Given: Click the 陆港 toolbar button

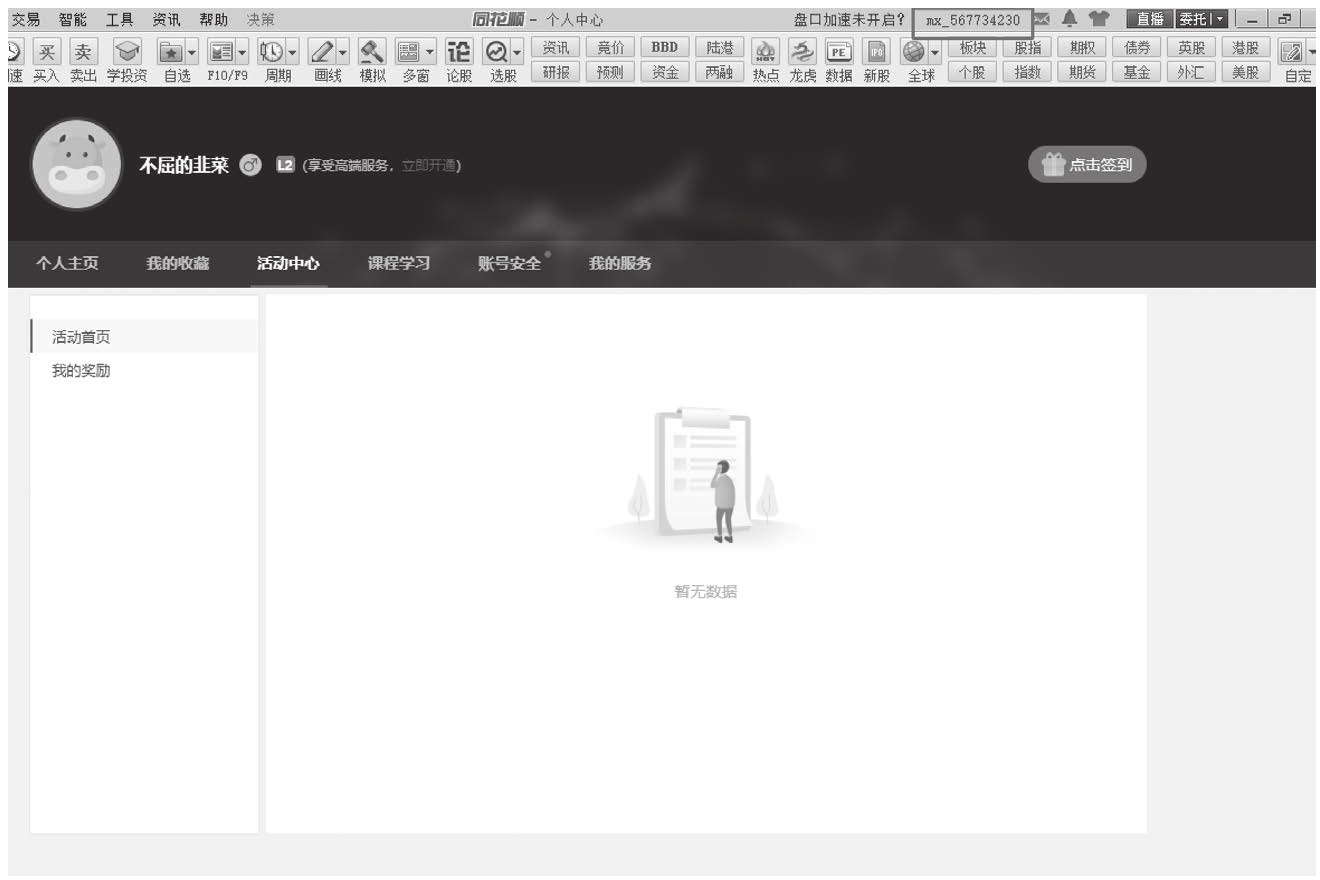Looking at the screenshot, I should pos(718,47).
